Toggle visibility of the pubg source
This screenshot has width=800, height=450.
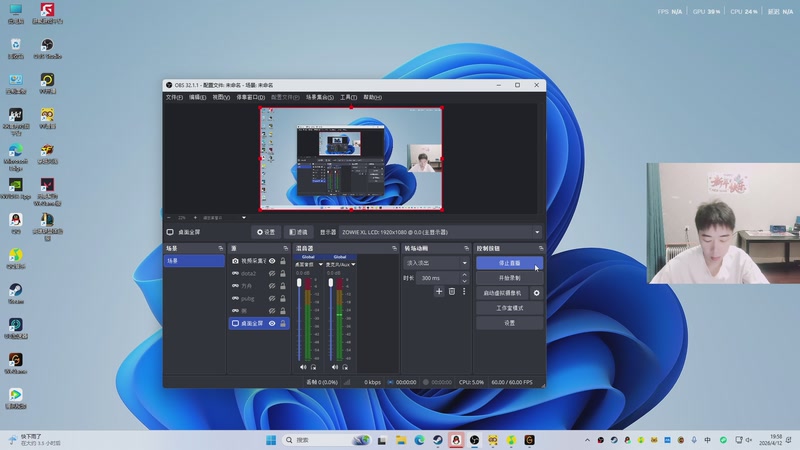(x=272, y=298)
